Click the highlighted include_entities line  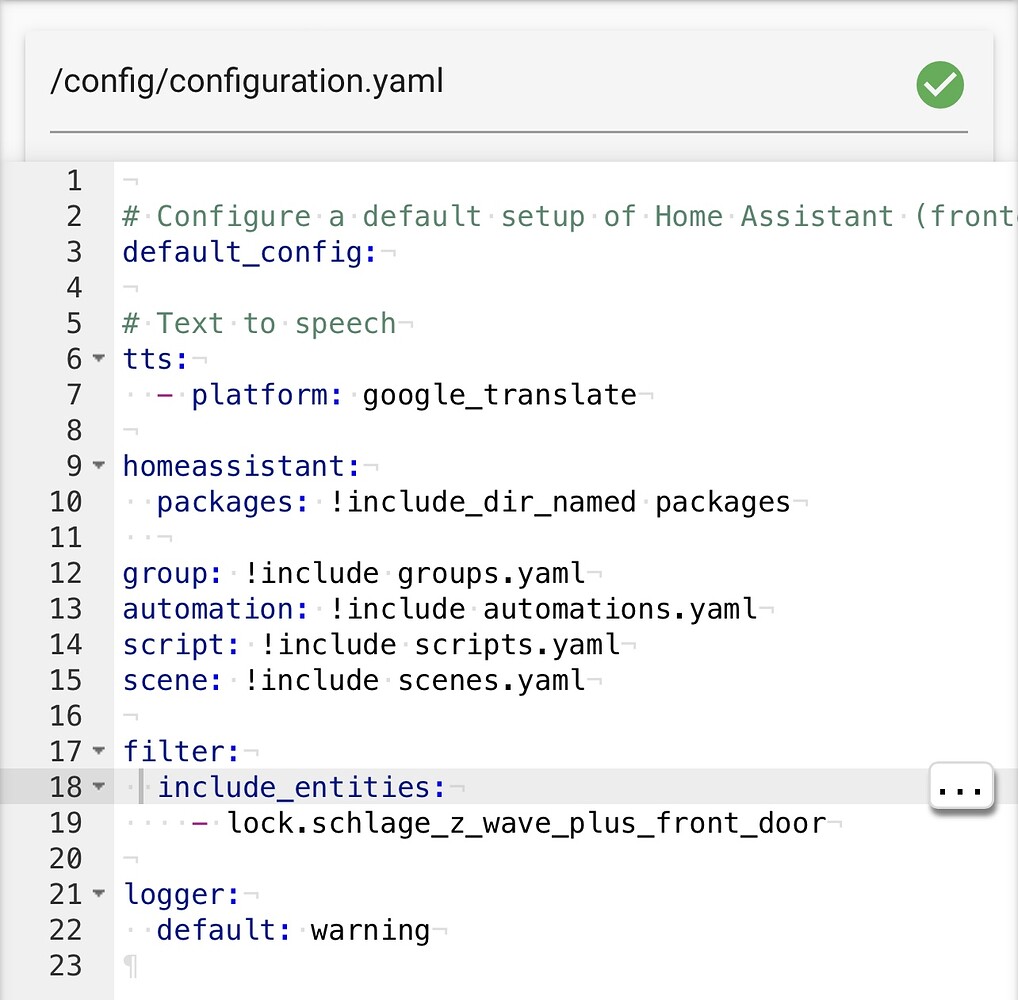(x=300, y=787)
